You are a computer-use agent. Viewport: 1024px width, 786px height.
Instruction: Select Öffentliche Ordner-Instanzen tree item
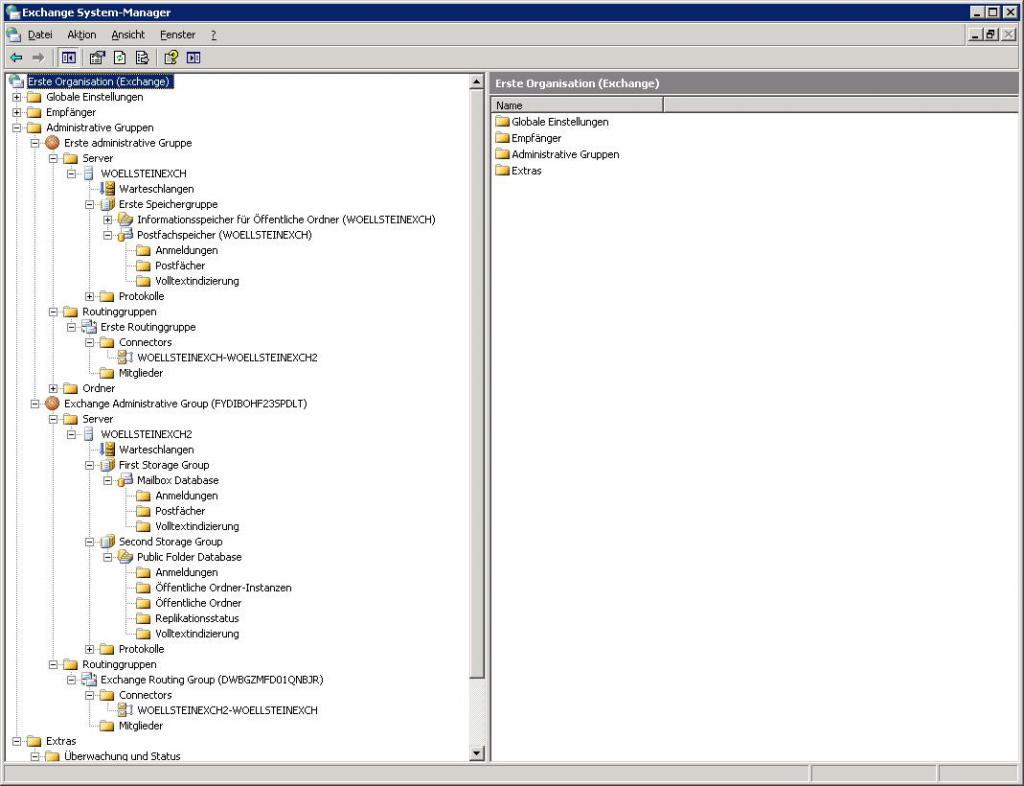point(223,588)
